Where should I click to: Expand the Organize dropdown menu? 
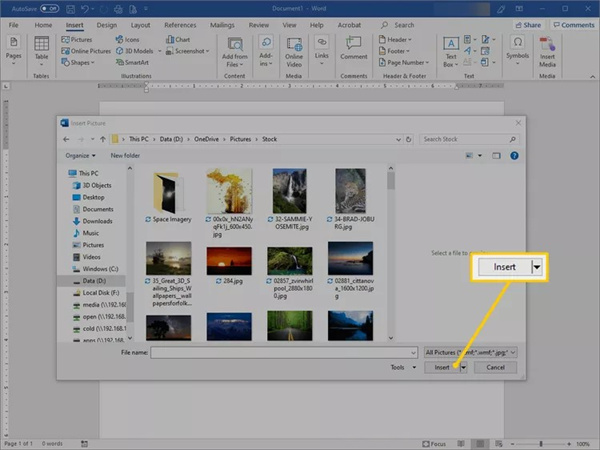coord(81,156)
